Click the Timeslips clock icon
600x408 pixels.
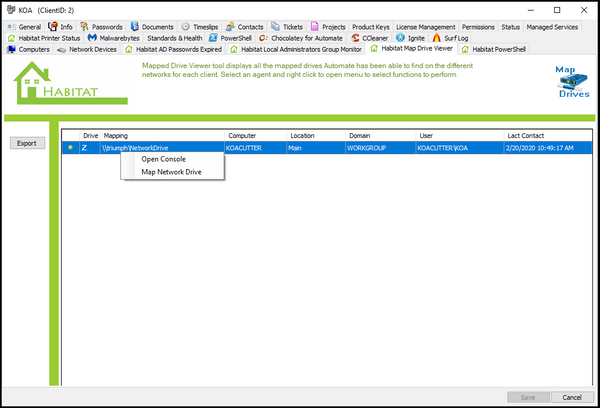coord(186,26)
